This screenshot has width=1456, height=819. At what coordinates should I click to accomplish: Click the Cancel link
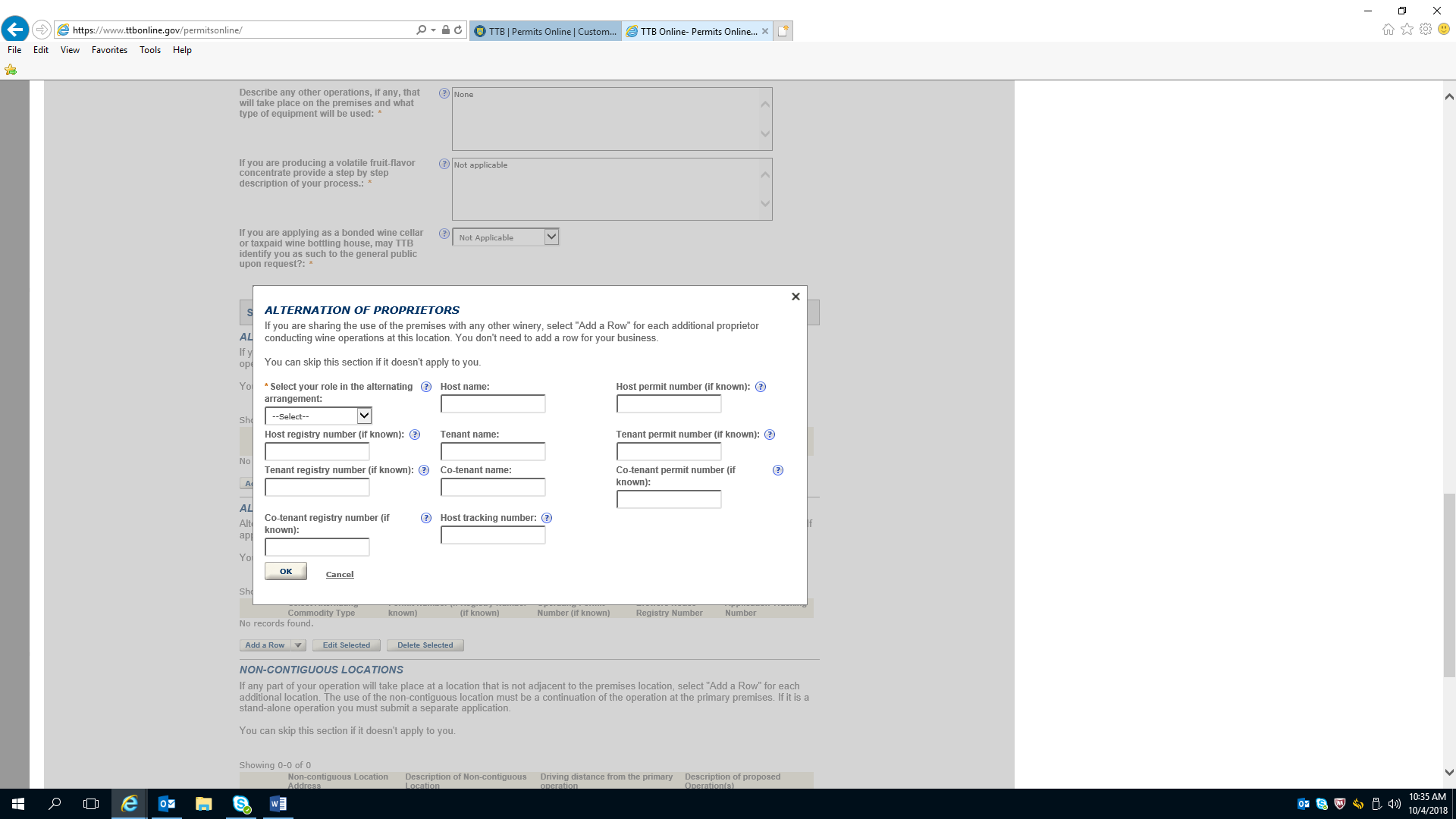(x=340, y=575)
